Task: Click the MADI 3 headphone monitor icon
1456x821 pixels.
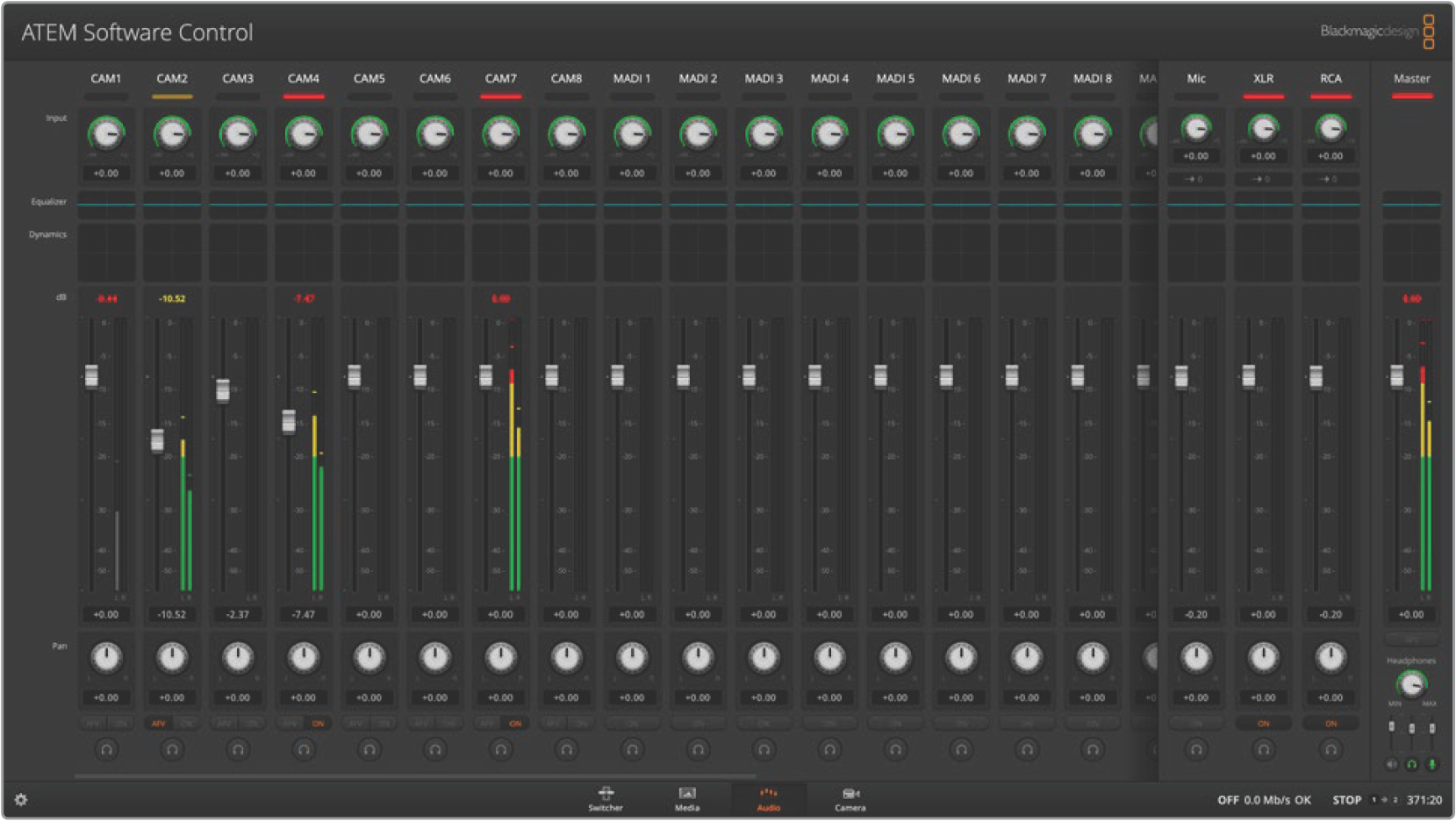Action: (764, 750)
